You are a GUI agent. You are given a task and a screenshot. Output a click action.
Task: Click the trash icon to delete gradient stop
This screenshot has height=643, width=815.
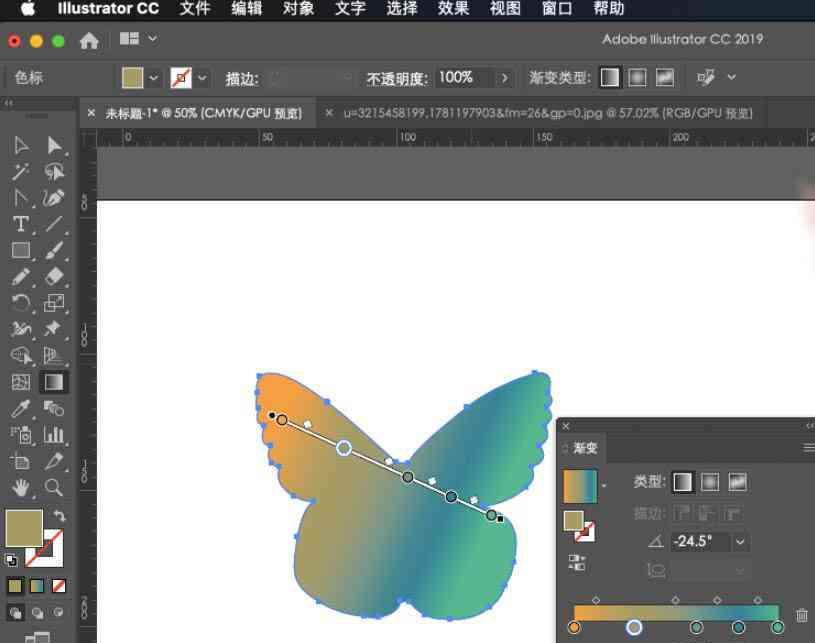(803, 615)
